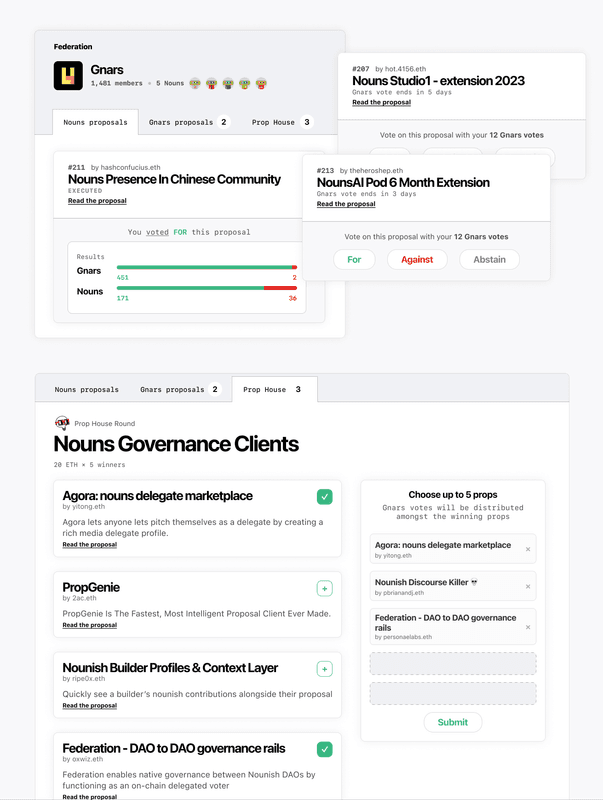
Task: Remove Federation rails from chosen props
Action: pos(528,627)
